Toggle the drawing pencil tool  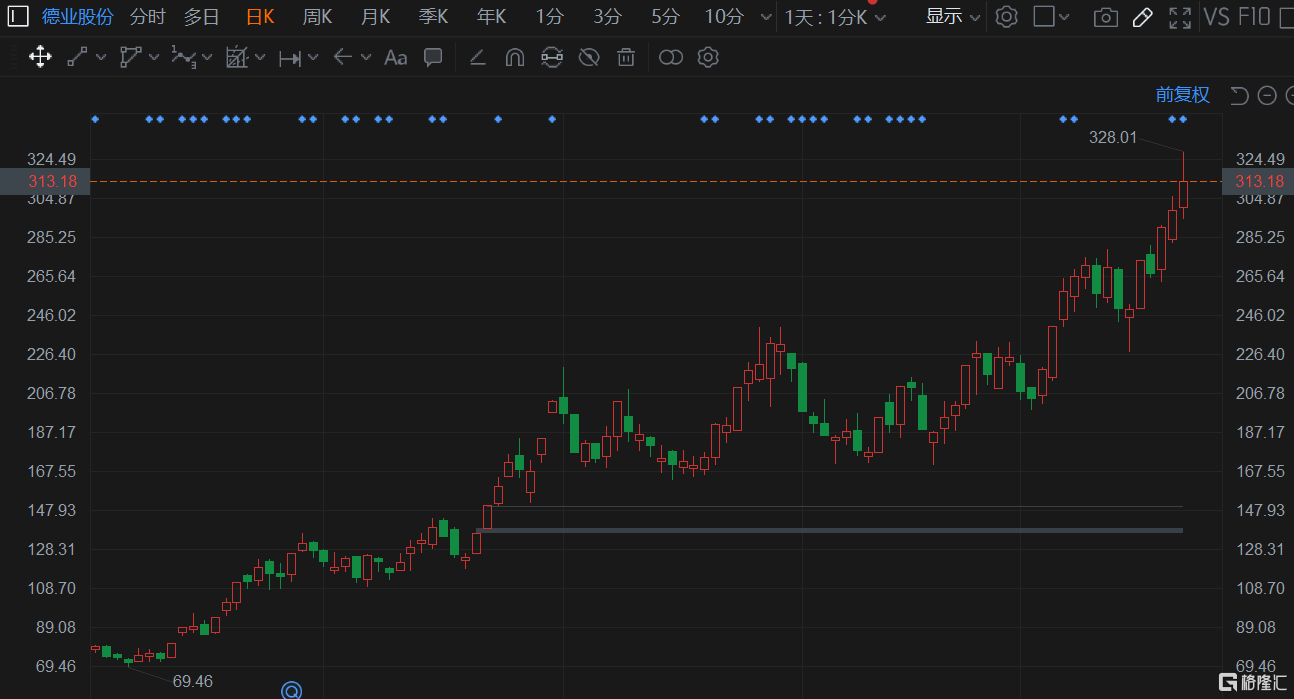pos(1143,16)
